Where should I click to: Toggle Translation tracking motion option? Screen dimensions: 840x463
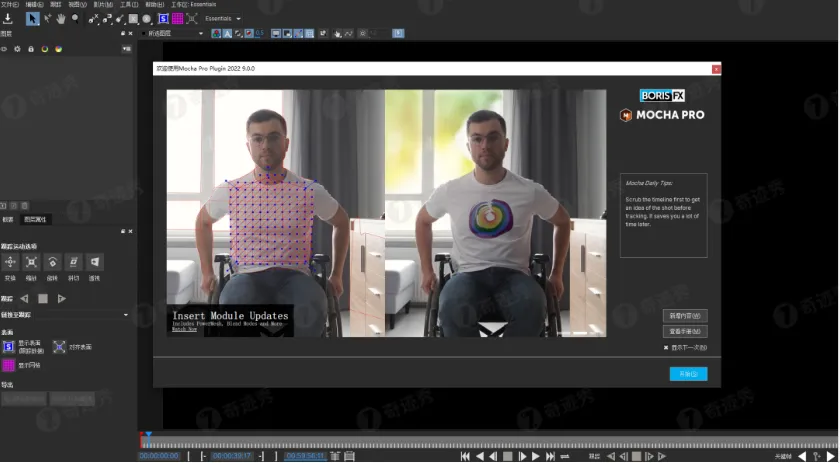tap(10, 262)
